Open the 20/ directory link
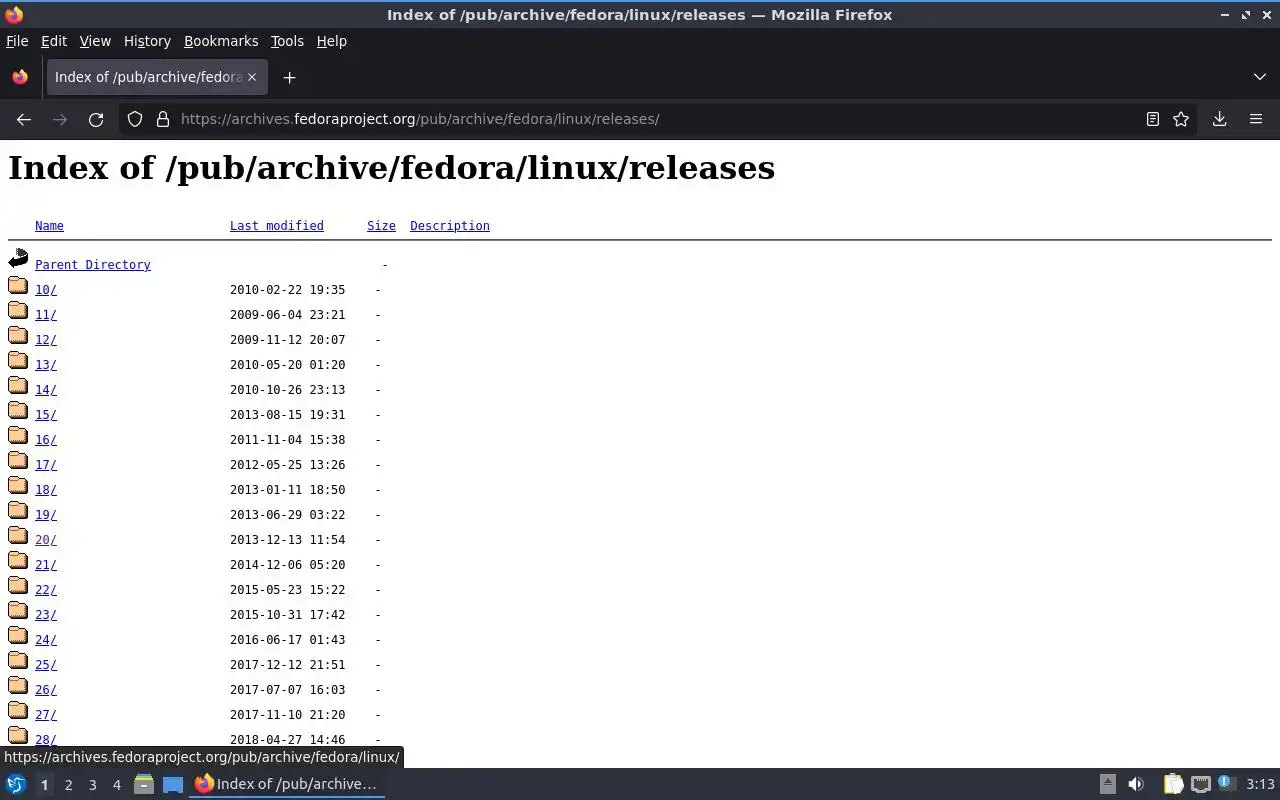The height and width of the screenshot is (800, 1280). pyautogui.click(x=46, y=540)
